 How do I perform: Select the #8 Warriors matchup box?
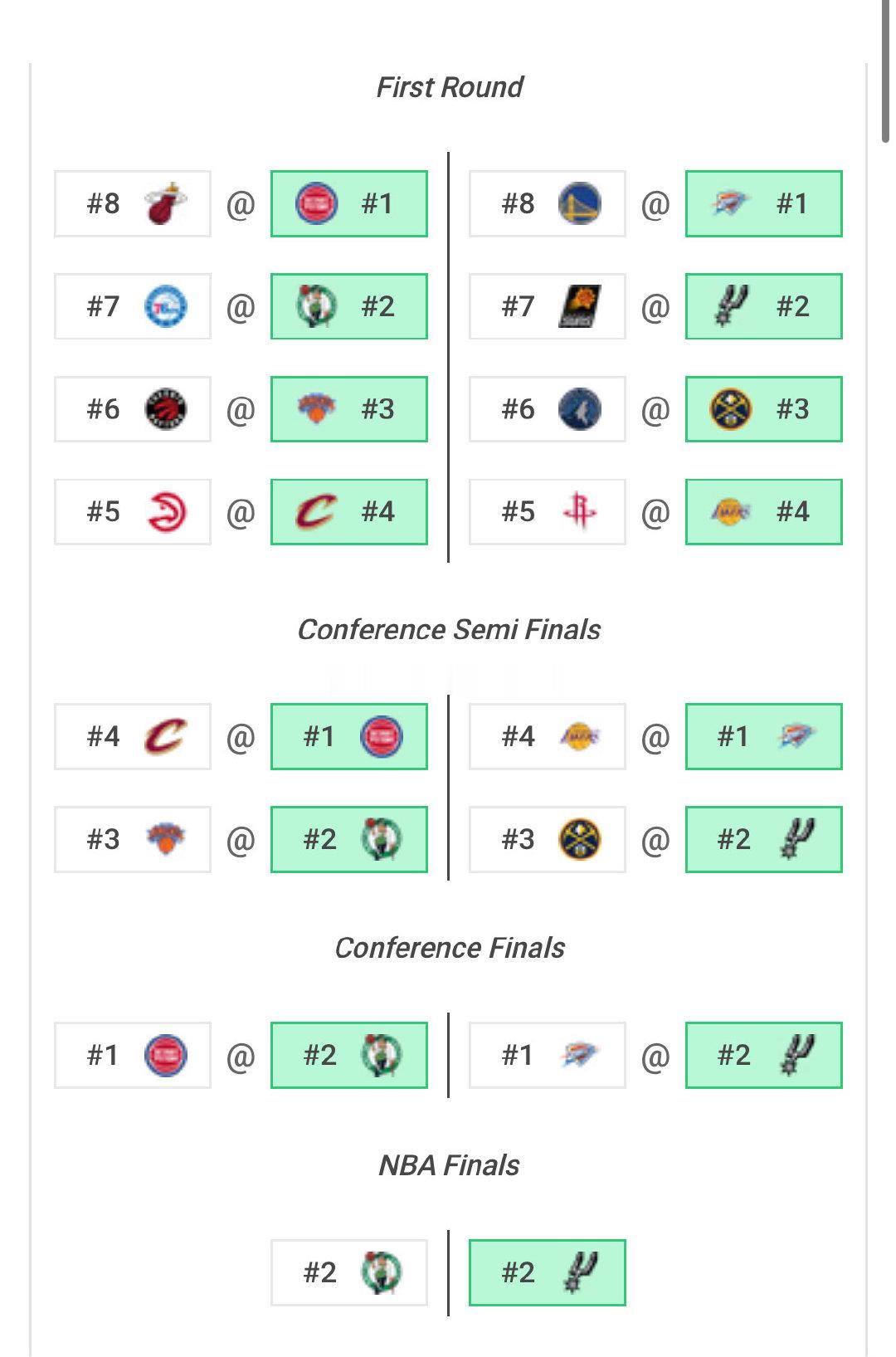click(546, 202)
